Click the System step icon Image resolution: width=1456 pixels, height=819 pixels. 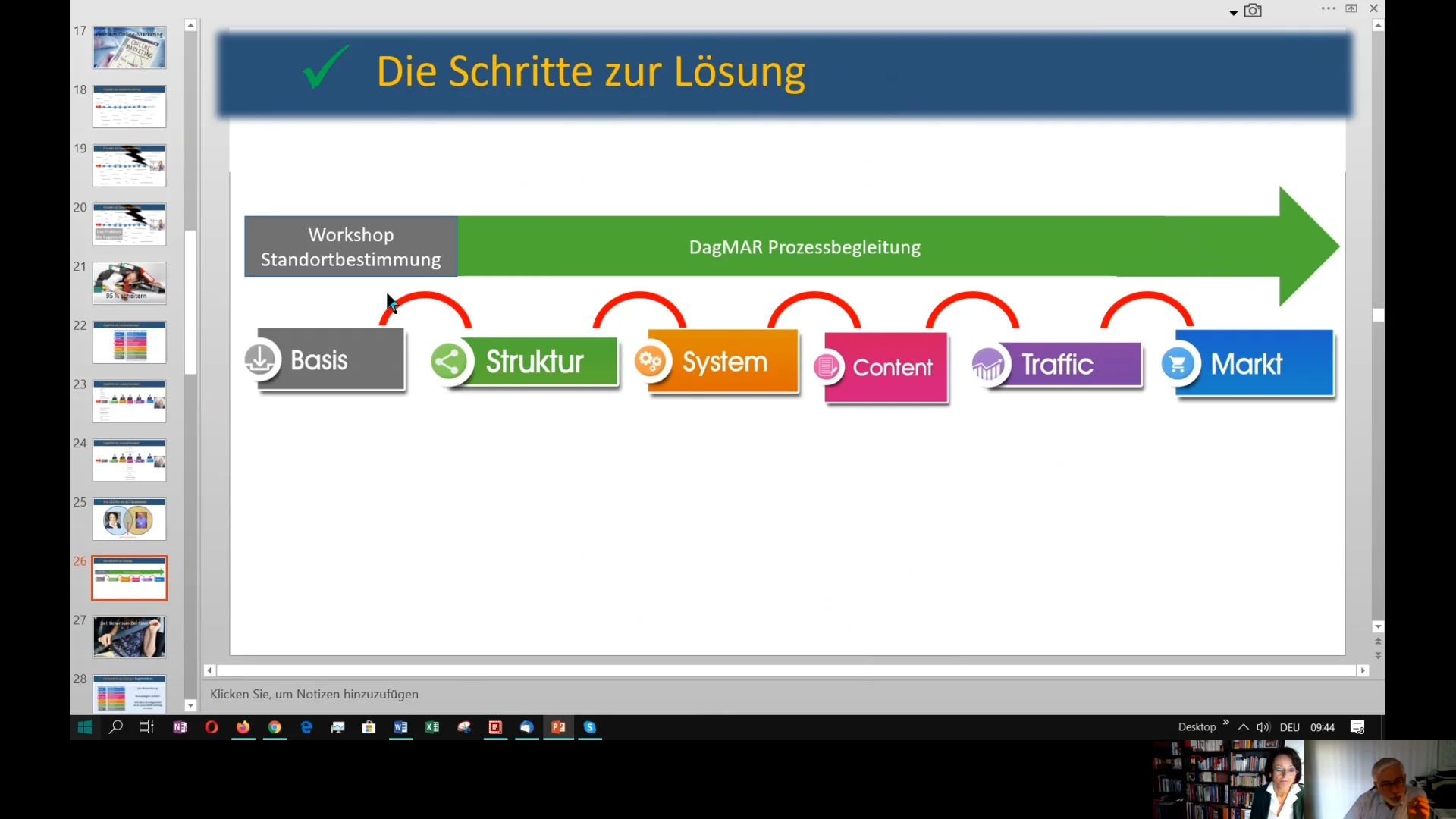pos(652,362)
